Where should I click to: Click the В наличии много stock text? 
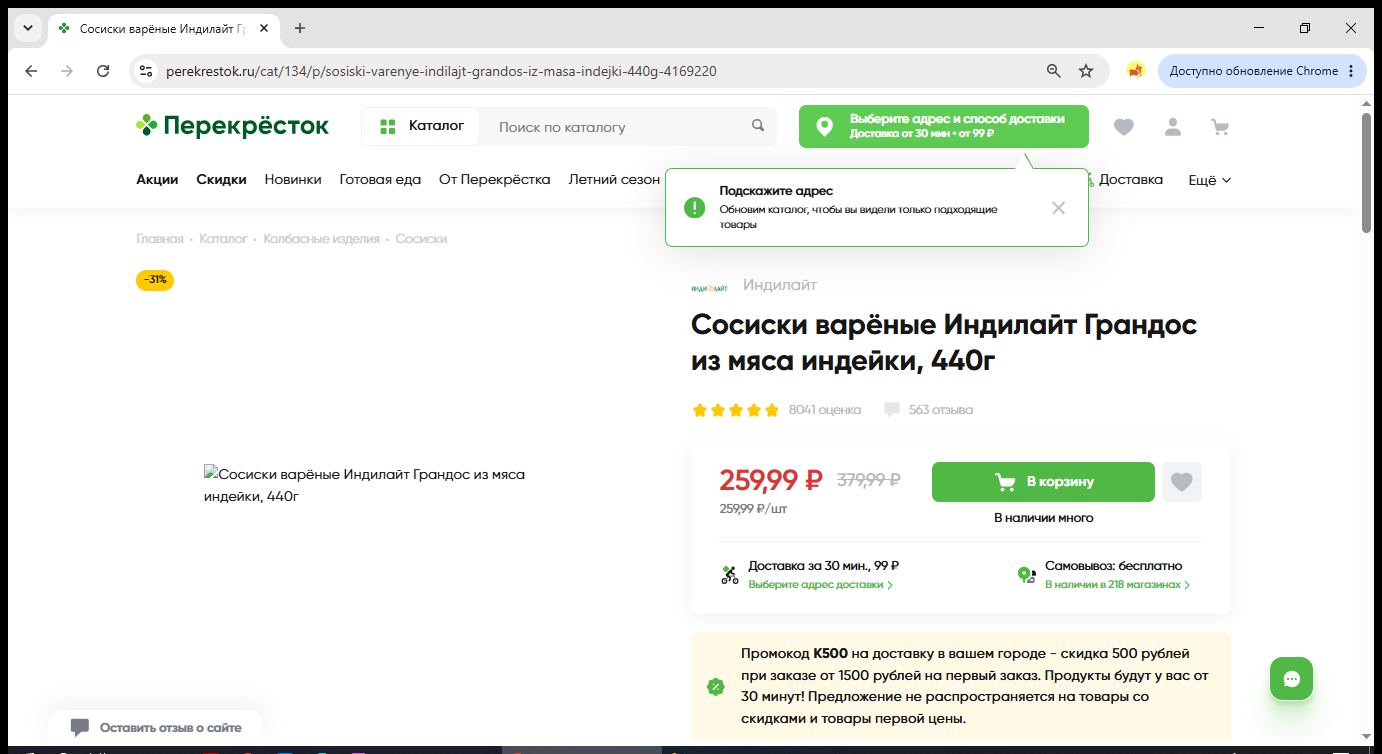(x=1043, y=518)
